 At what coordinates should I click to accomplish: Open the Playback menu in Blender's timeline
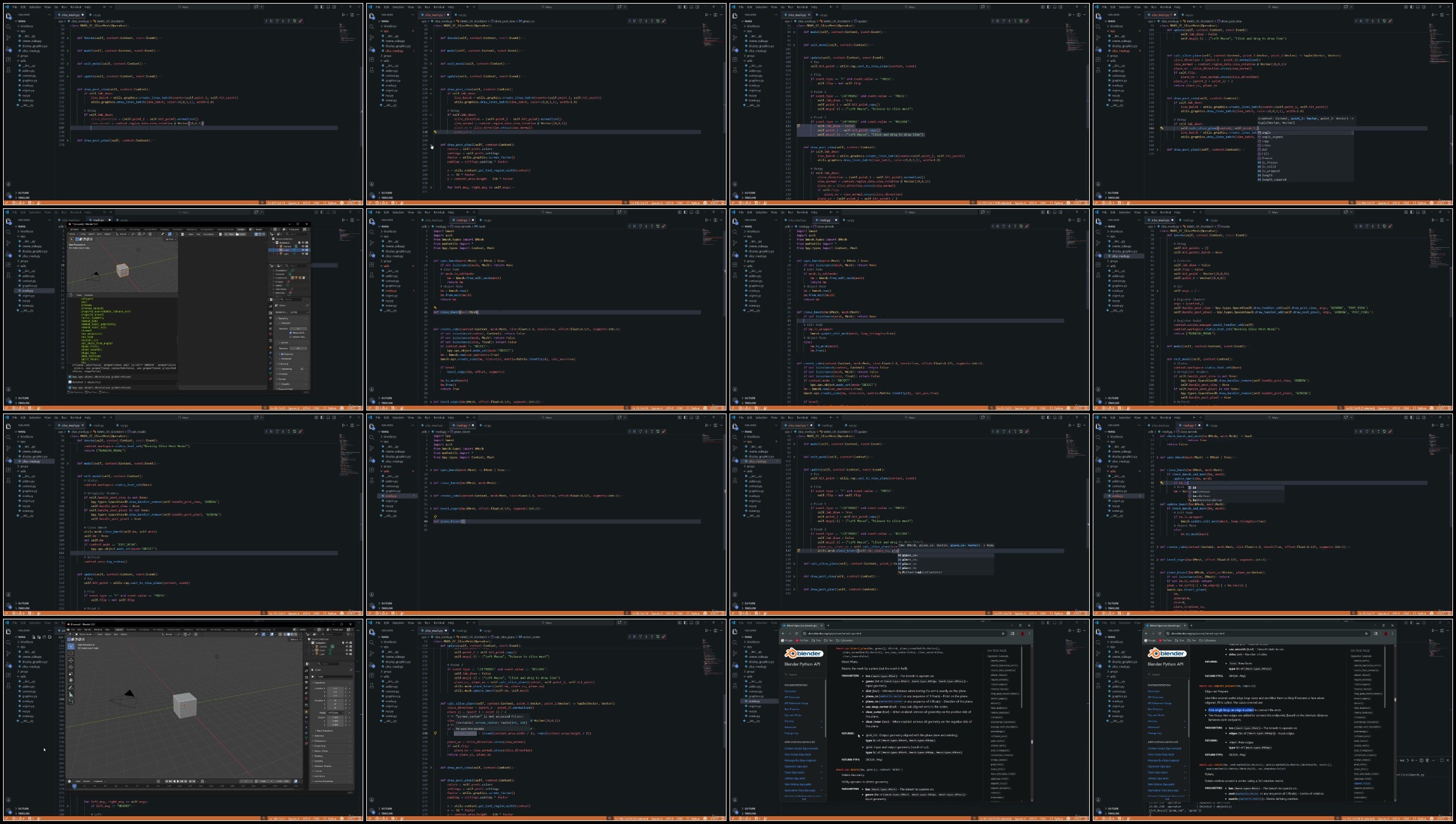pos(98,781)
